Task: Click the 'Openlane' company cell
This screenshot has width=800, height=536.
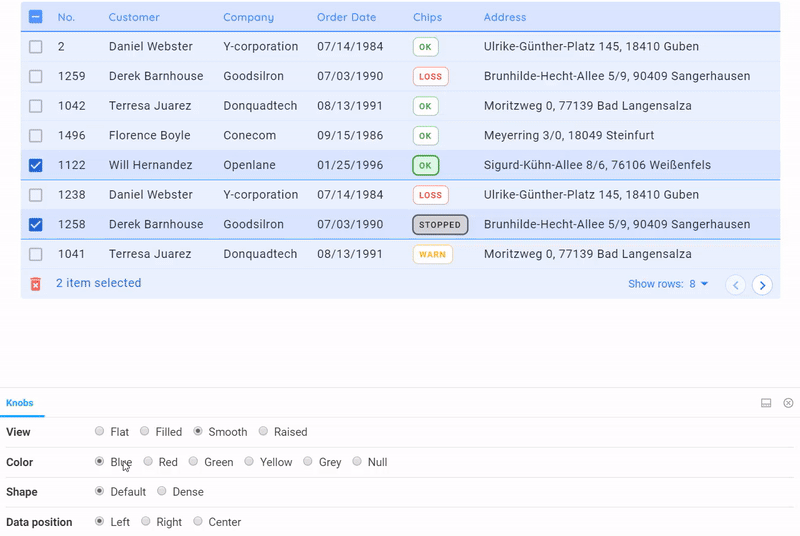Action: coord(249,165)
